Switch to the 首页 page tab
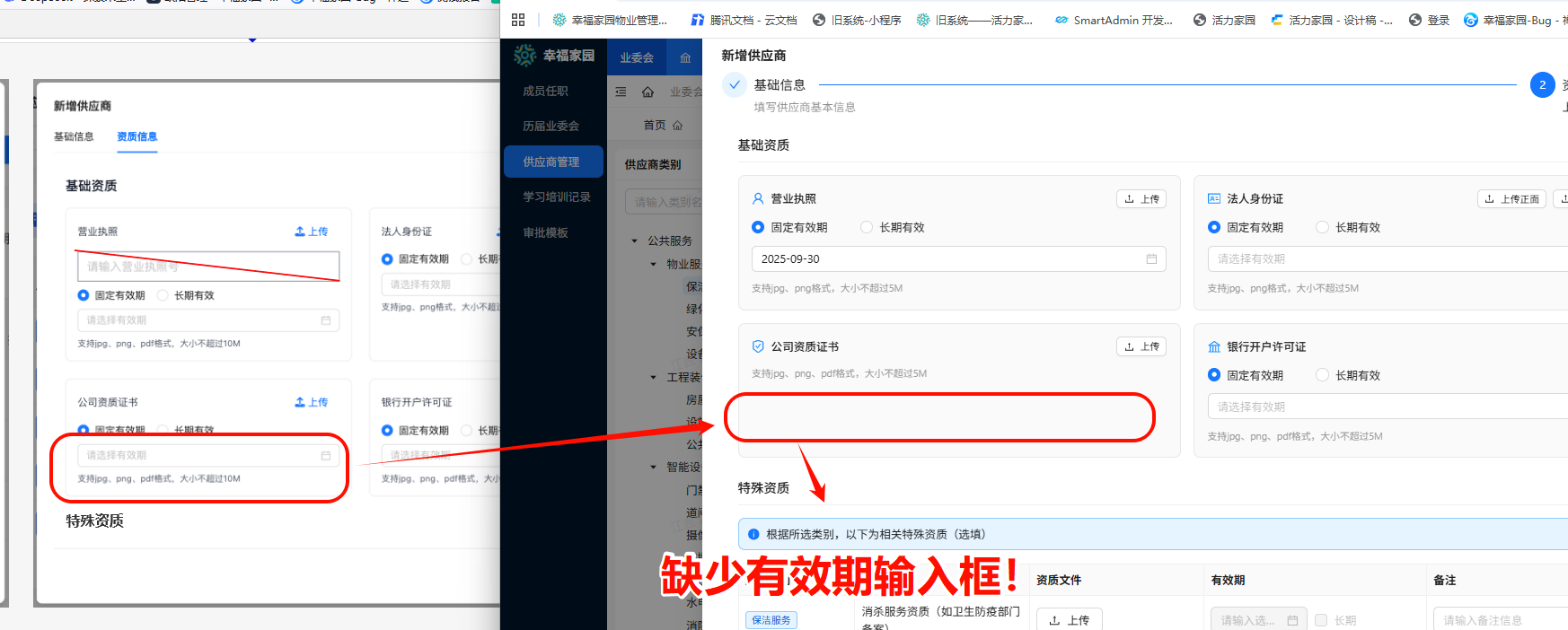Screen dimensions: 1568x630 pyautogui.click(x=663, y=125)
